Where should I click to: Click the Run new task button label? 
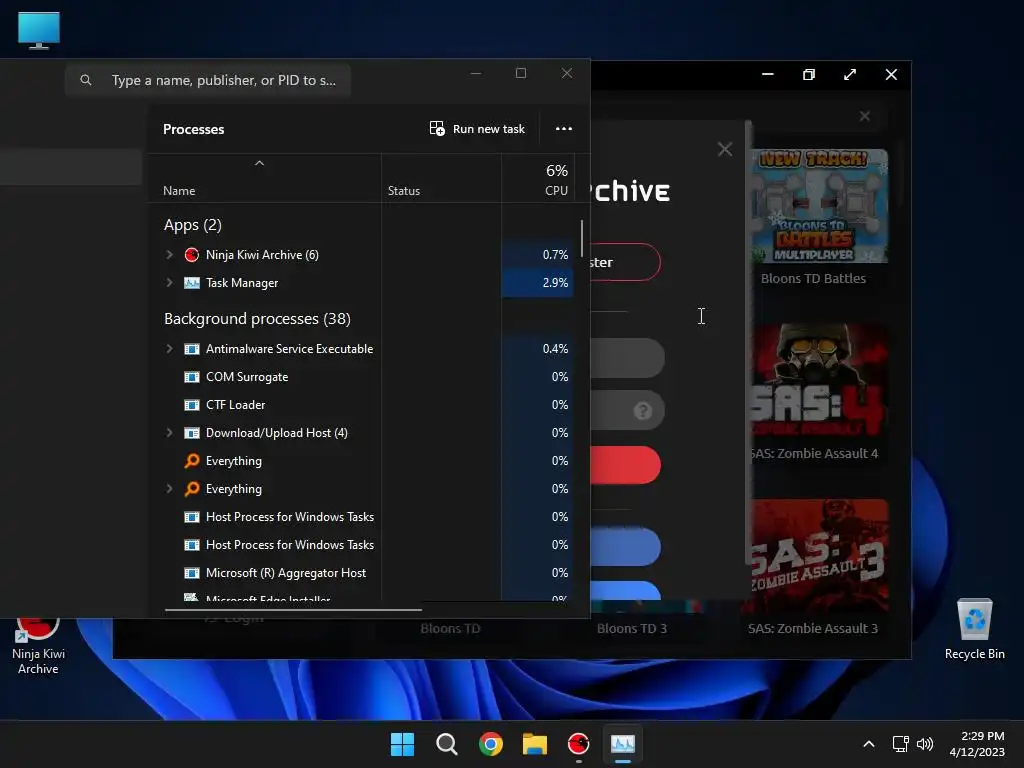488,129
